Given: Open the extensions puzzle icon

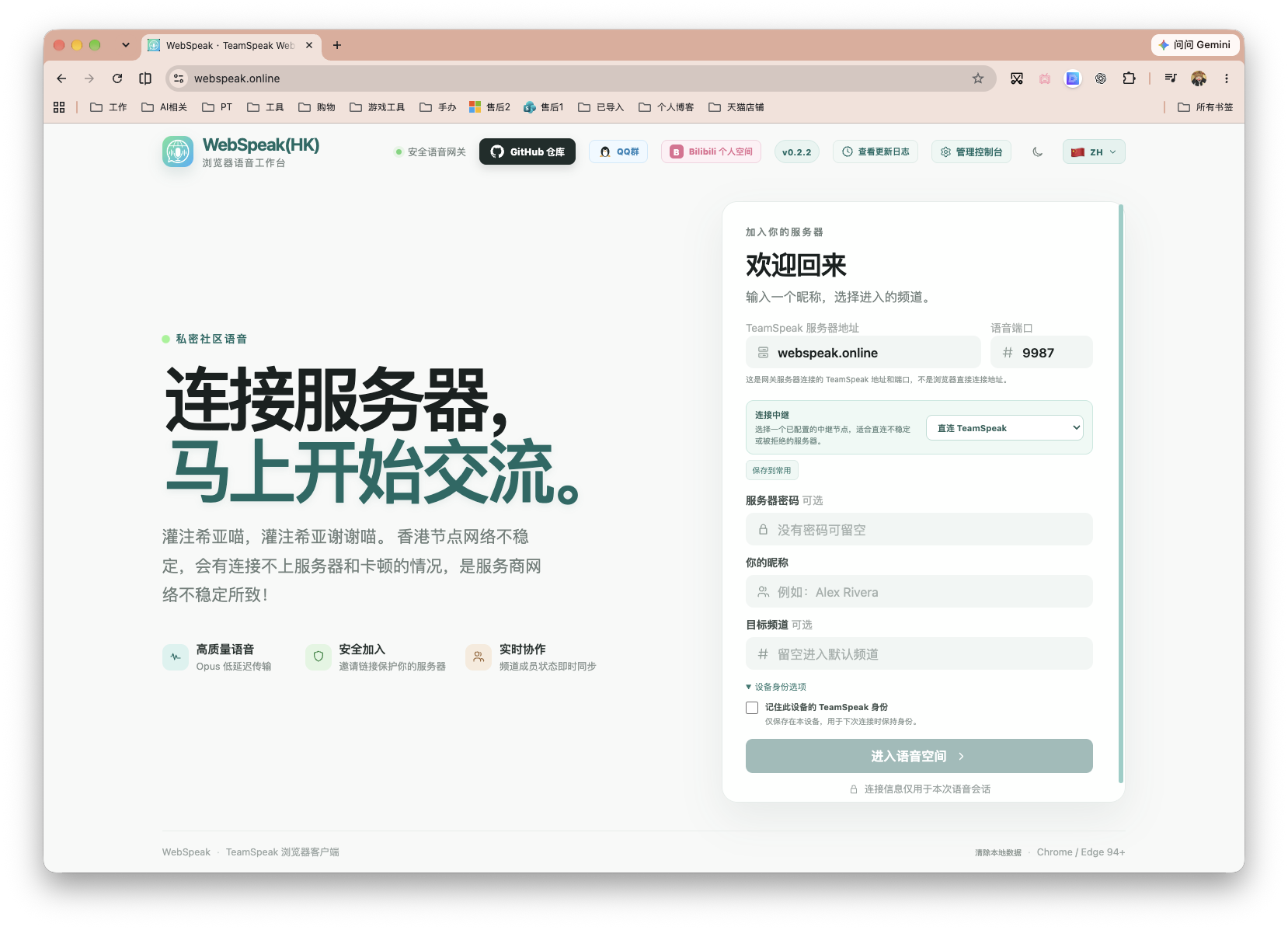Looking at the screenshot, I should [x=1129, y=78].
